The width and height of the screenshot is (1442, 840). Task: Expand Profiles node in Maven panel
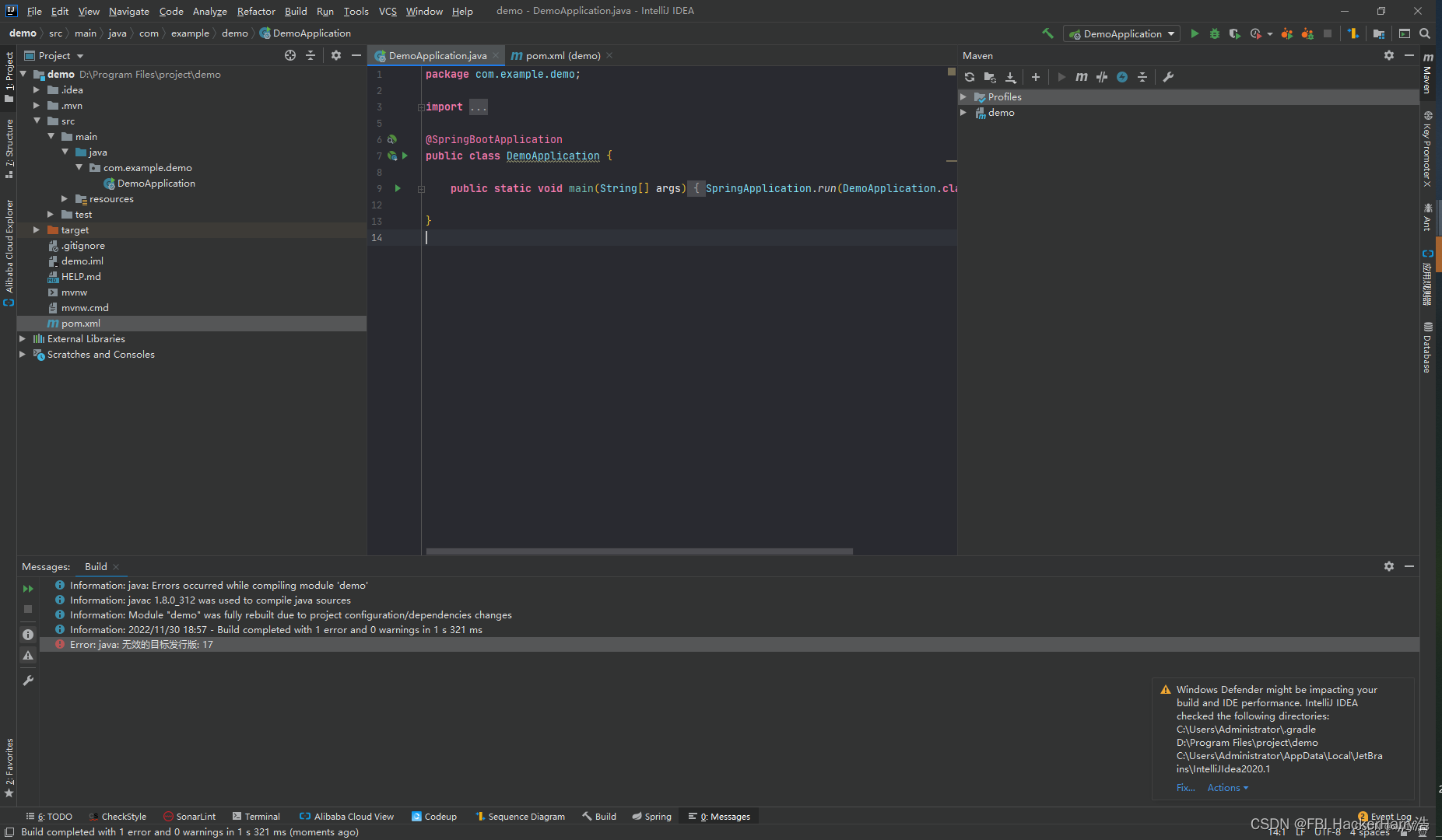point(963,97)
